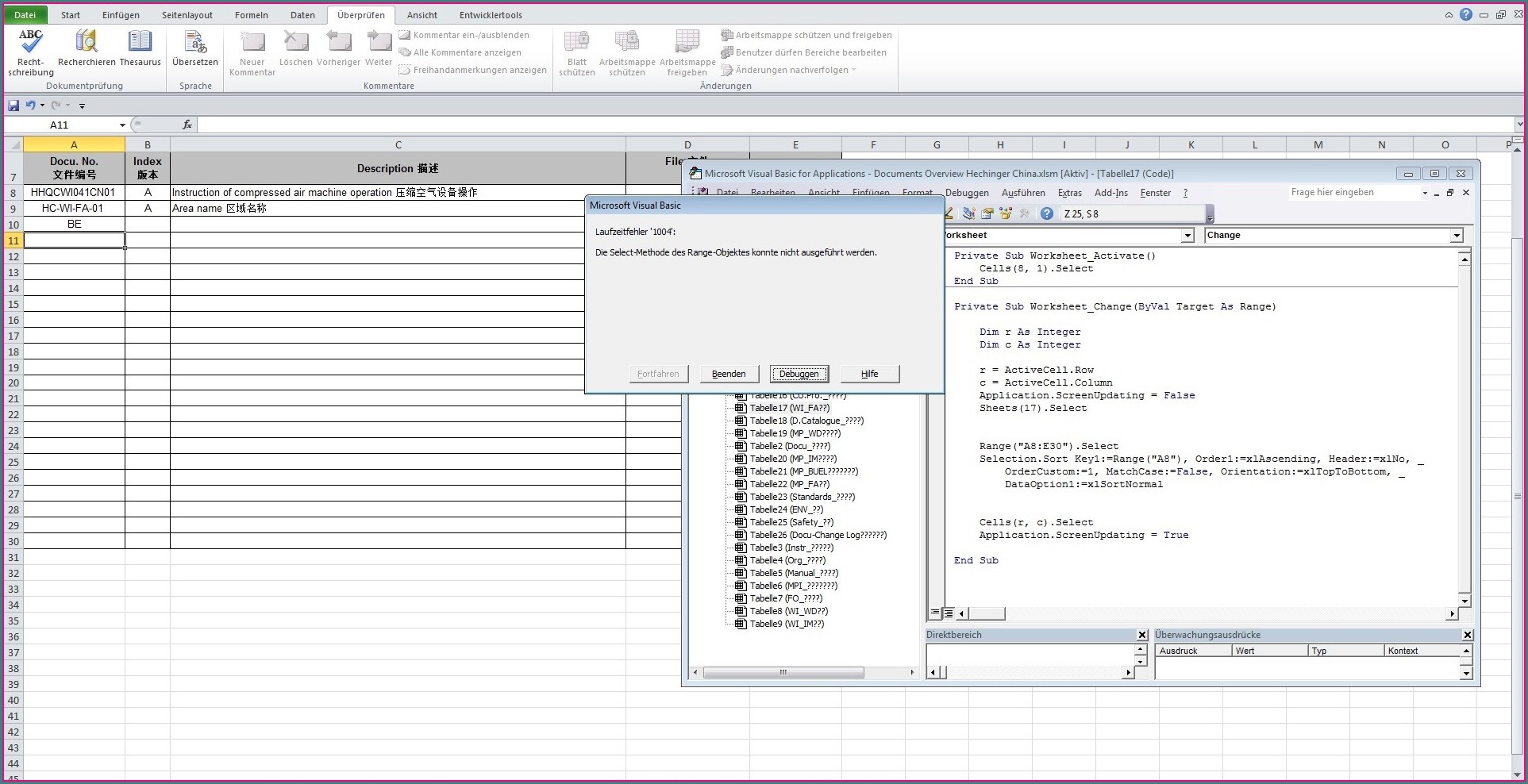
Task: Open the Ausführen menu in VBA editor
Action: (1023, 193)
